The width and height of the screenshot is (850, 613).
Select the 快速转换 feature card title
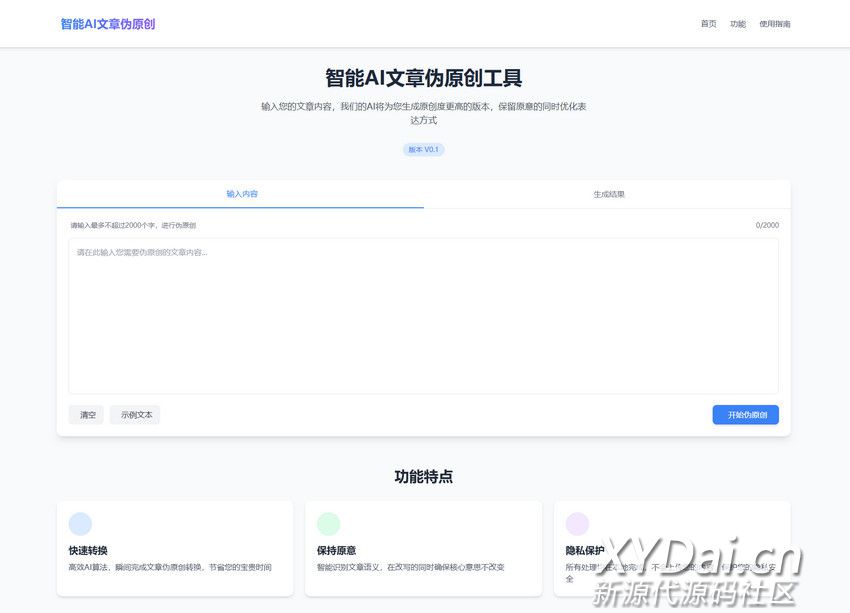(x=88, y=550)
